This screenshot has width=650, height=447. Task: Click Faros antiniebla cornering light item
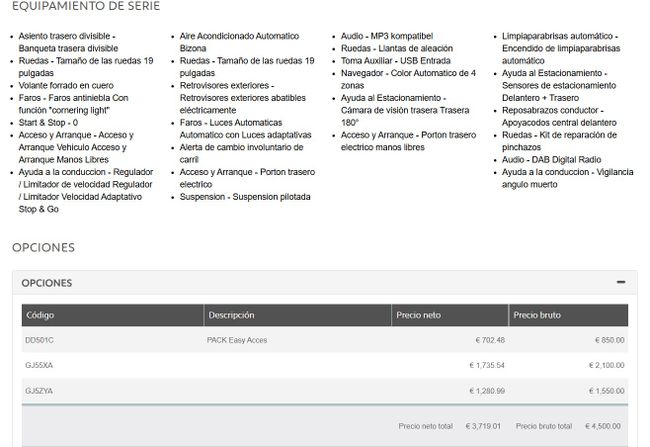73,104
